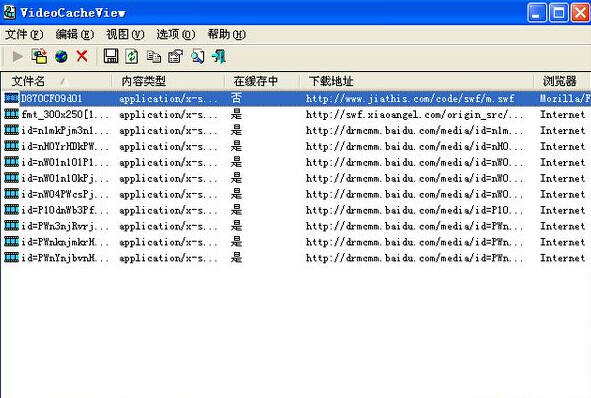Click the Exit door toolbar icon
The width and height of the screenshot is (591, 398).
point(219,57)
